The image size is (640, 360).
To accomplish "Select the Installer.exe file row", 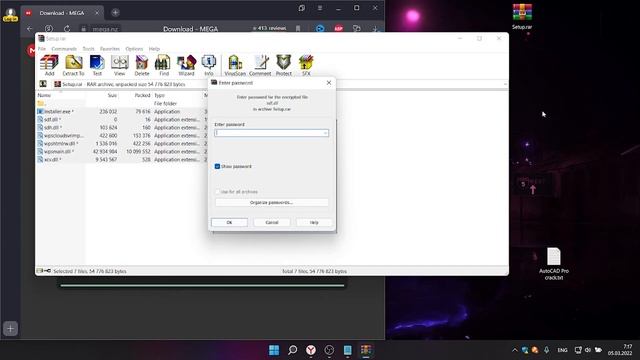I will coord(122,111).
